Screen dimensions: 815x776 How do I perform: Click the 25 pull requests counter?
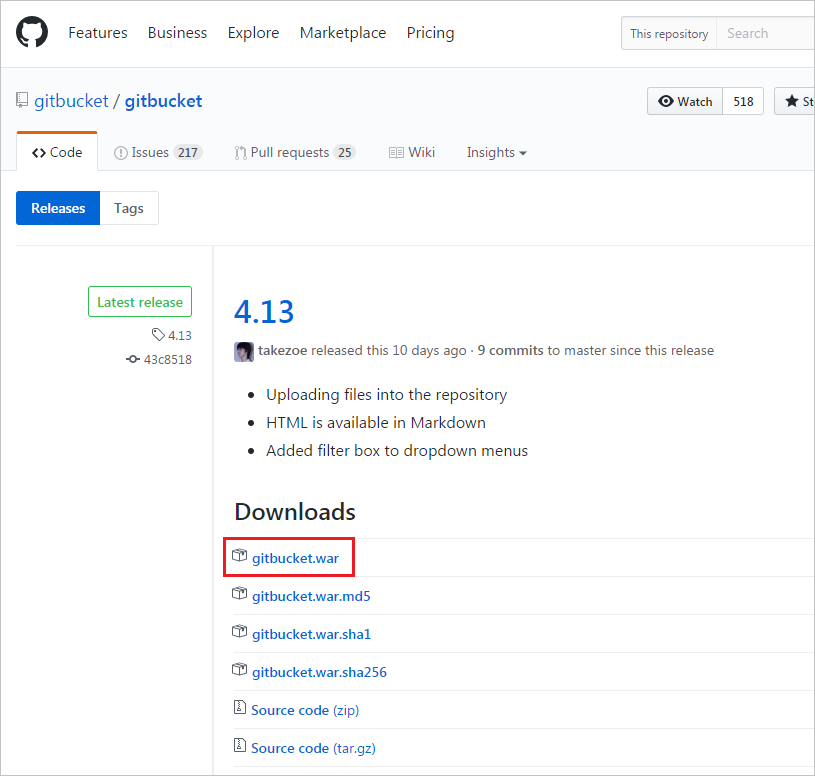point(344,152)
